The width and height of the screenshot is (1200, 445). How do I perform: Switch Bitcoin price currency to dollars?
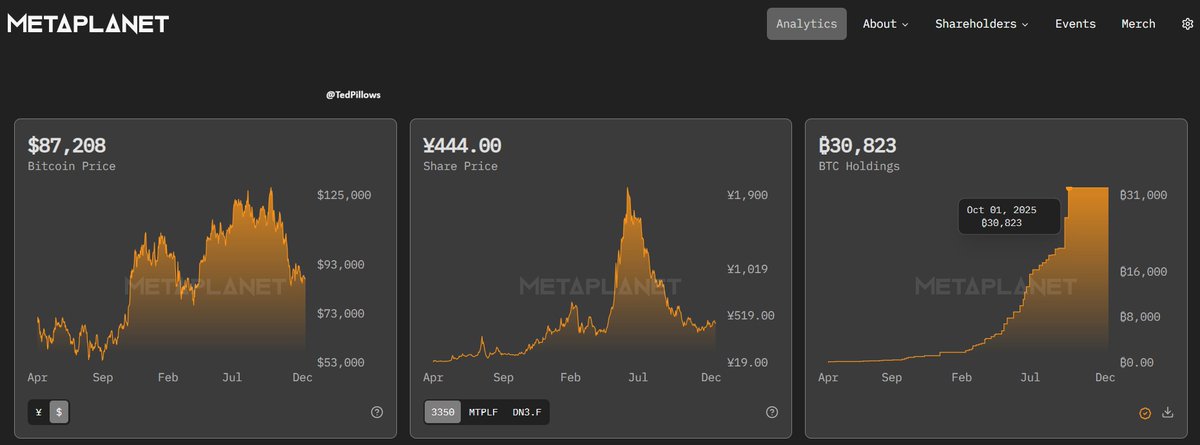coord(59,412)
